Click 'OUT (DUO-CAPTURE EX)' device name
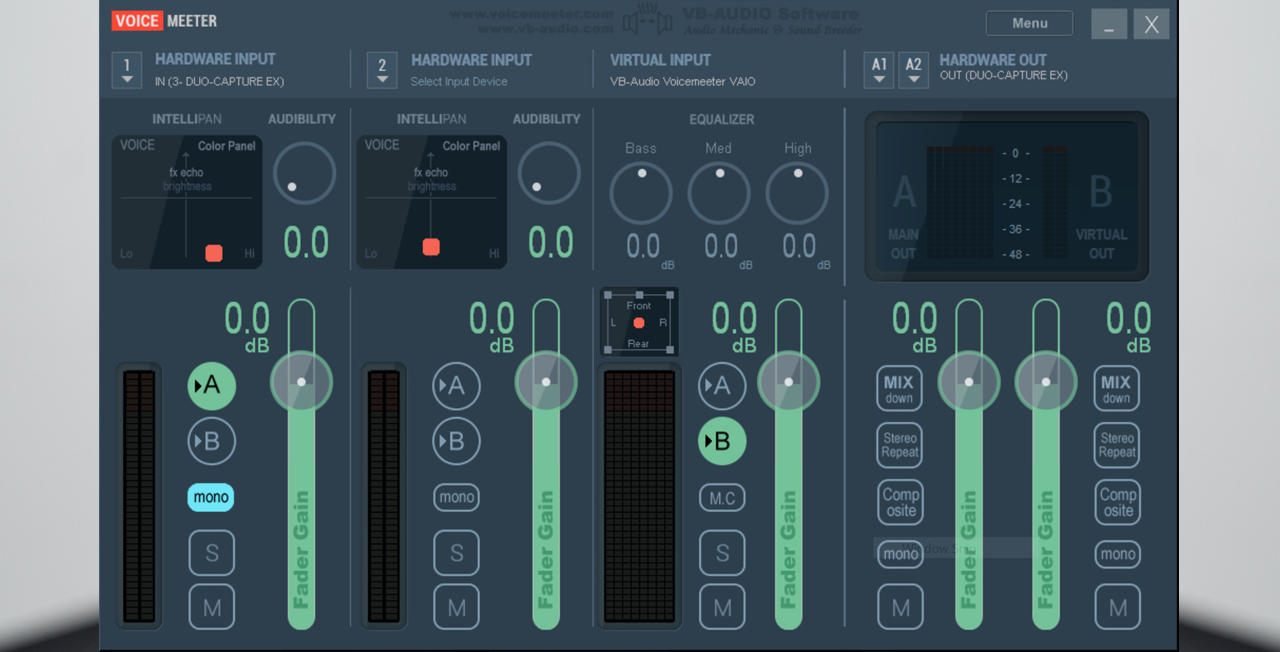The width and height of the screenshot is (1280, 652). (x=1003, y=76)
